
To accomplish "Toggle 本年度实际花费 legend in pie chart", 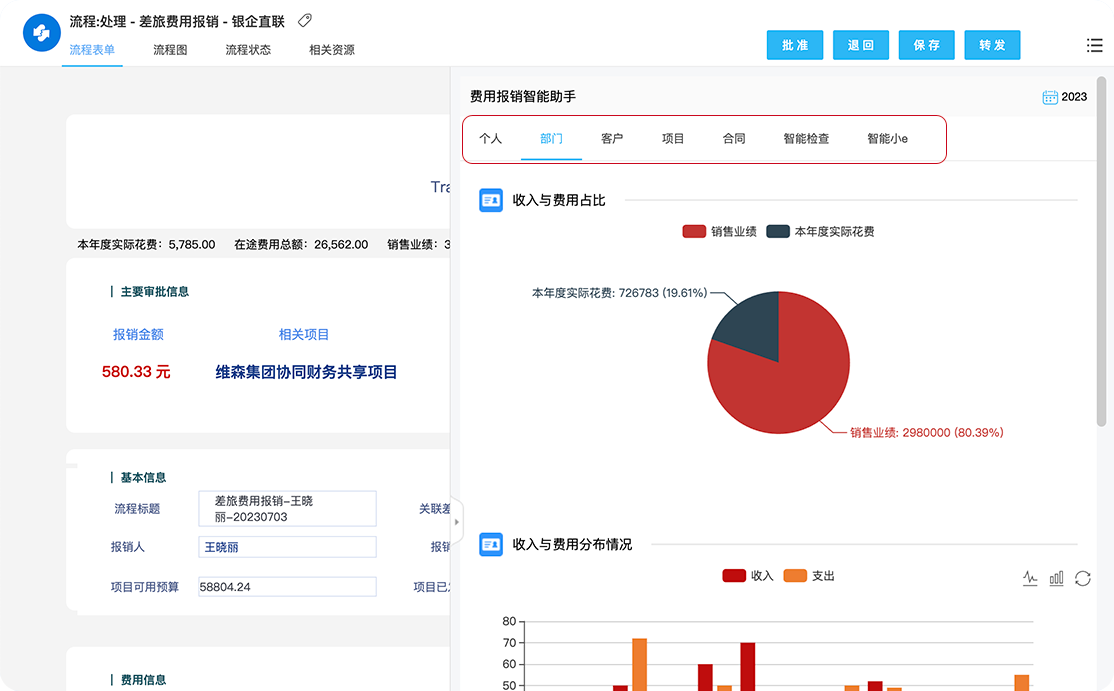I will coord(820,232).
